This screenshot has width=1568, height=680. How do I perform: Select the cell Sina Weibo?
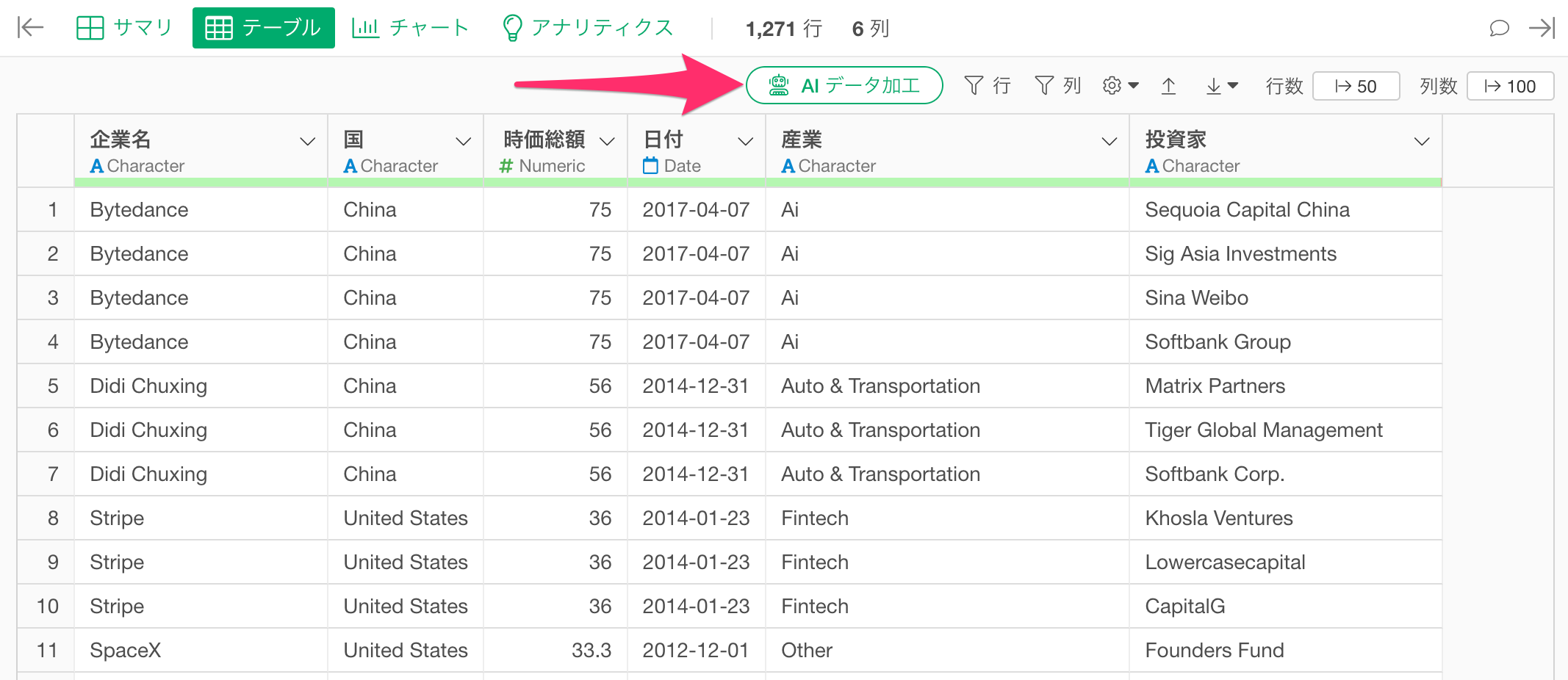tap(1286, 297)
